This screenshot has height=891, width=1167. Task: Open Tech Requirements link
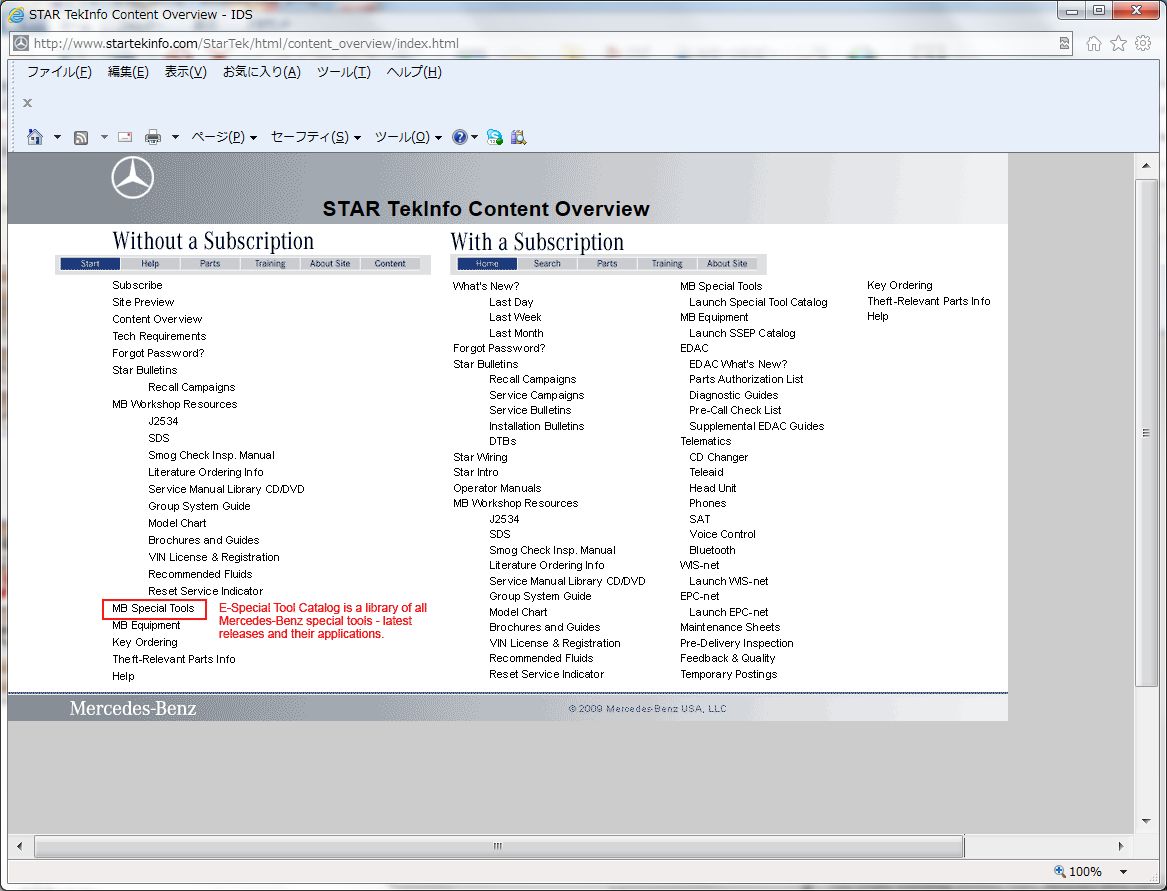pyautogui.click(x=159, y=336)
